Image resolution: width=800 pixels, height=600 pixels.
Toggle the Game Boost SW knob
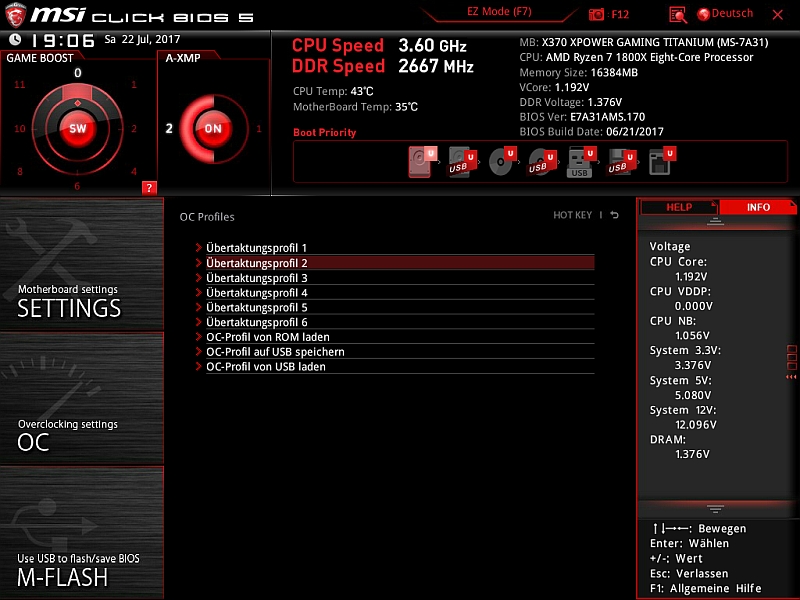(78, 129)
